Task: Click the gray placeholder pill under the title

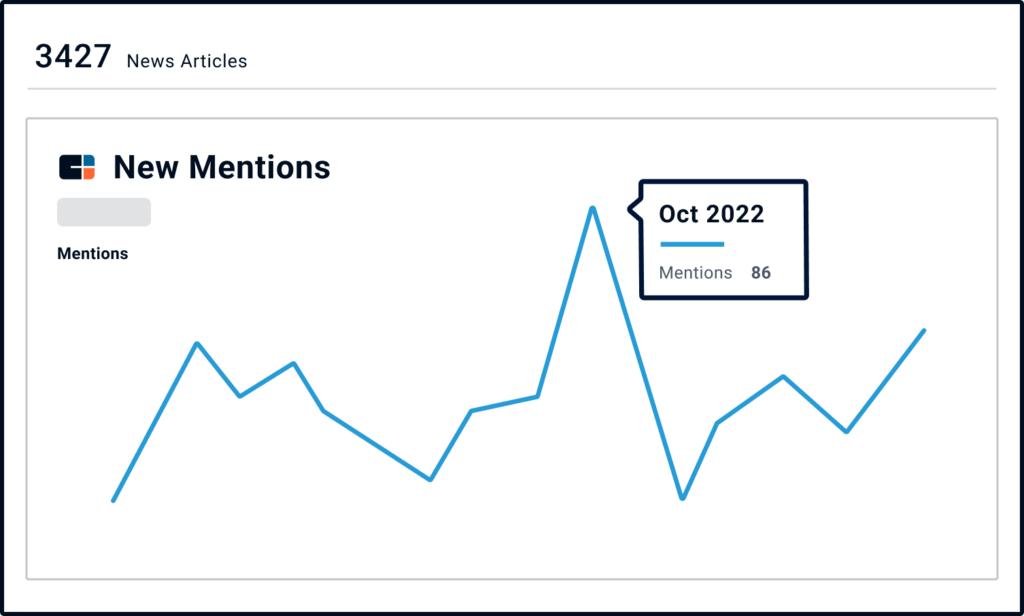Action: (x=104, y=212)
